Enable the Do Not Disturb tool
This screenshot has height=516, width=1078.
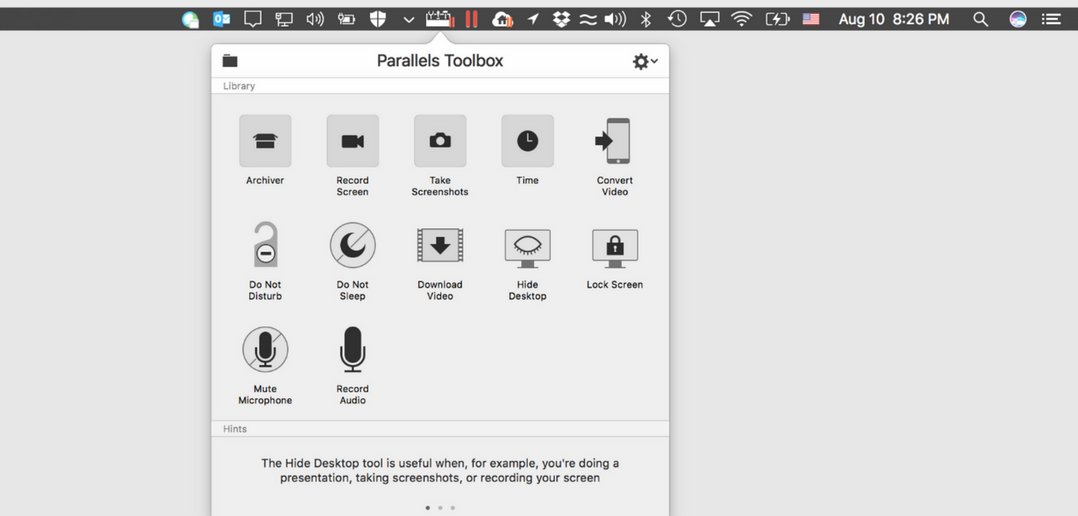265,245
